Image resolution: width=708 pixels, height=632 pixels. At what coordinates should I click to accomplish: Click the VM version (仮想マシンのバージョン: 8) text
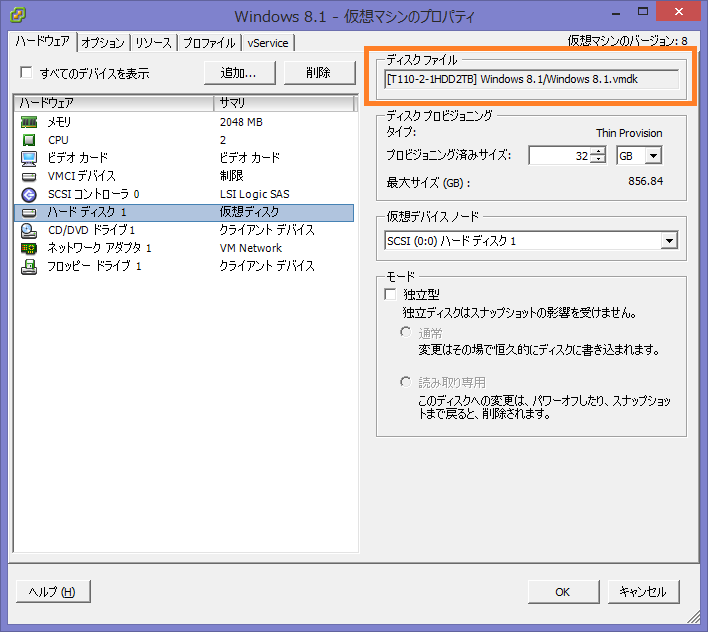628,41
